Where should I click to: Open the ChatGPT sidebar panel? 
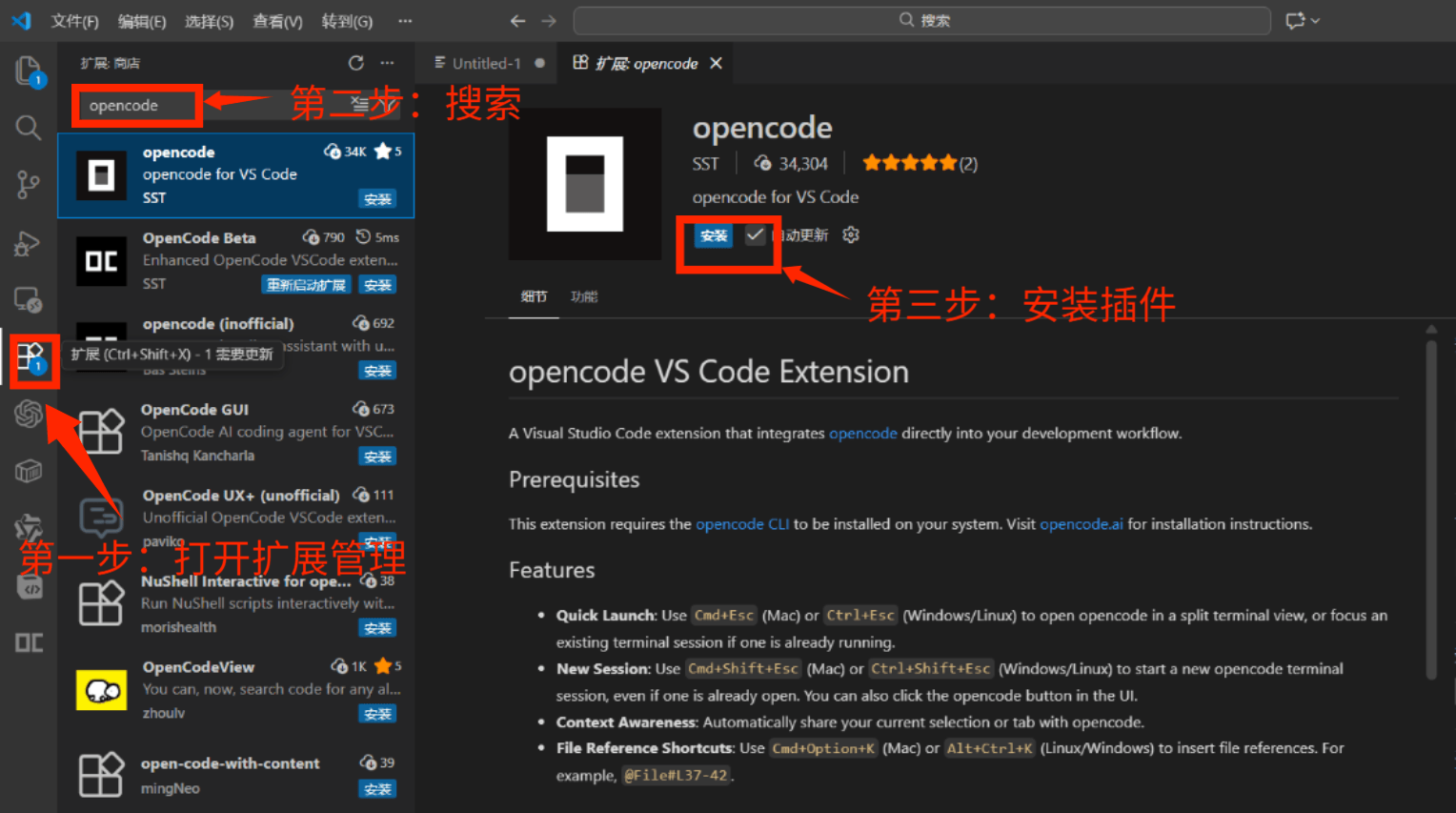point(29,414)
